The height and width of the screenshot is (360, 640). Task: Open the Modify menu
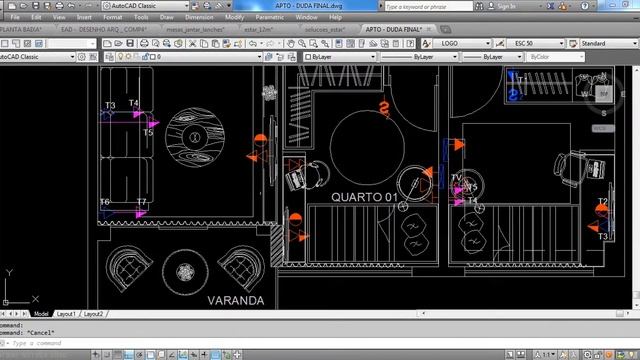pos(234,18)
